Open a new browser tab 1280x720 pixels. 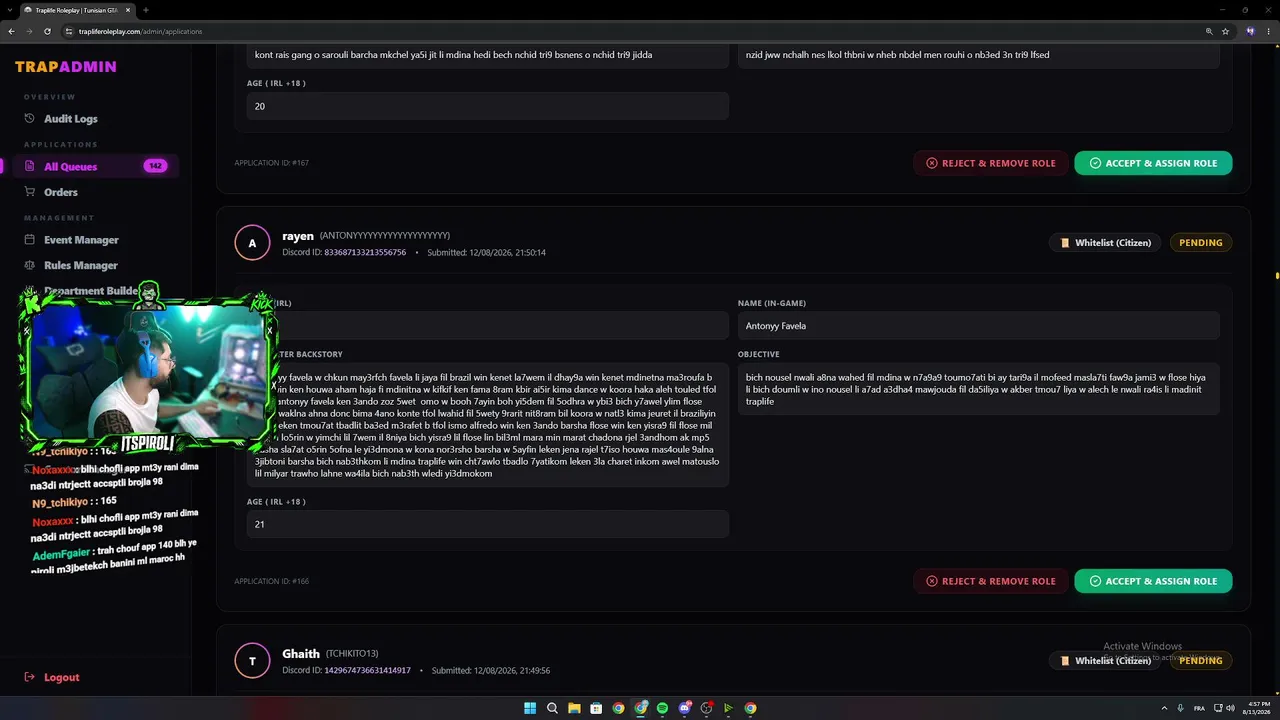point(146,10)
